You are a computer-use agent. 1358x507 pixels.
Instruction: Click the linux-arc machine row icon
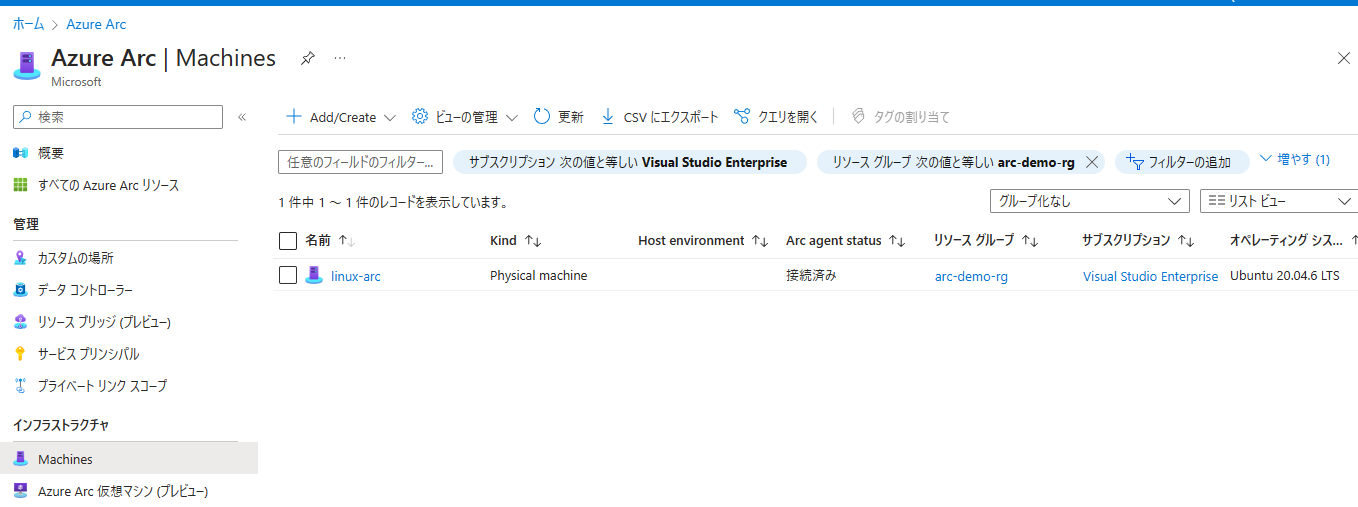coord(314,275)
